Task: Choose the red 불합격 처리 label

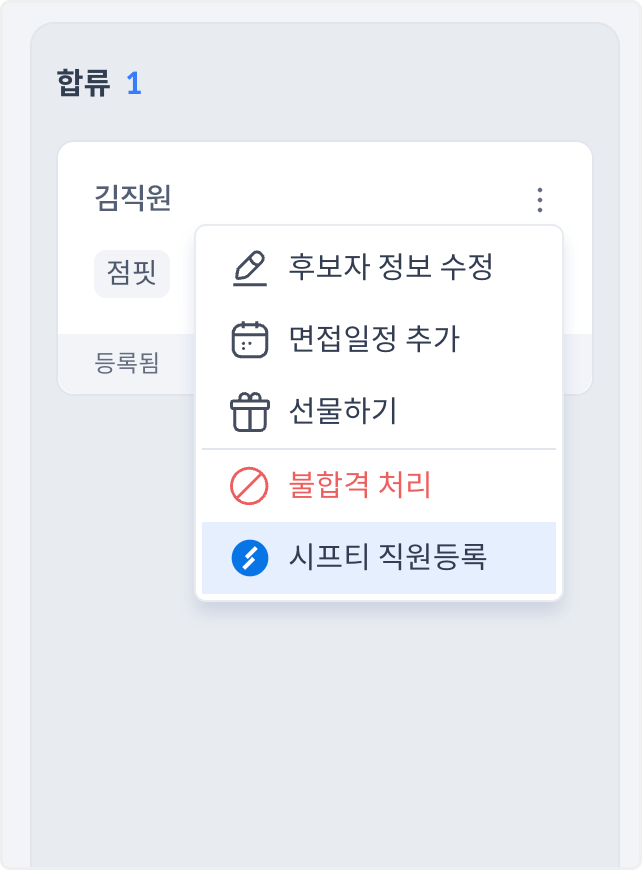Action: pos(360,486)
